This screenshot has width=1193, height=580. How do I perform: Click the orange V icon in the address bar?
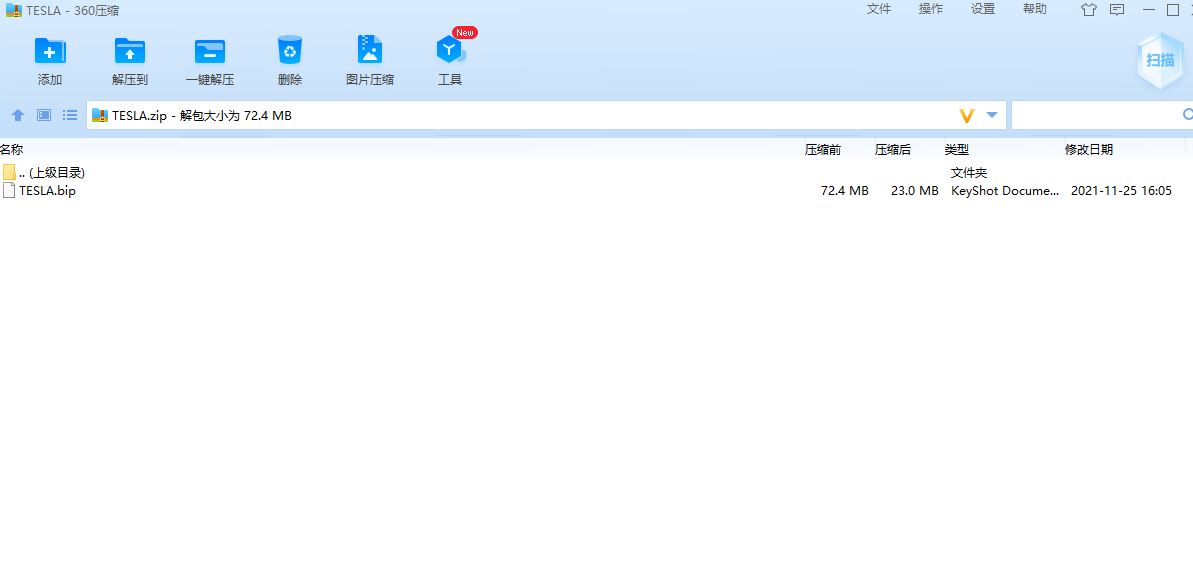click(967, 116)
